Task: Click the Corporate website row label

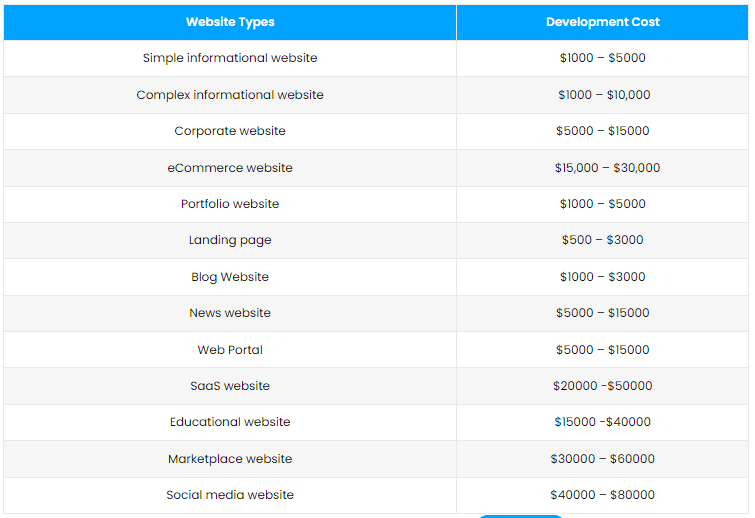Action: coord(230,131)
